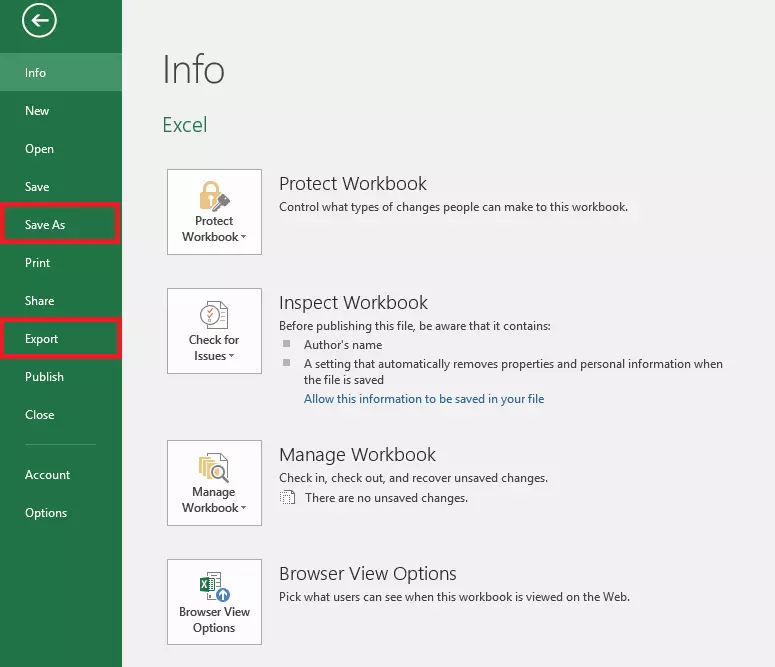
Task: Click the Browser View Options button label
Action: tap(215, 620)
